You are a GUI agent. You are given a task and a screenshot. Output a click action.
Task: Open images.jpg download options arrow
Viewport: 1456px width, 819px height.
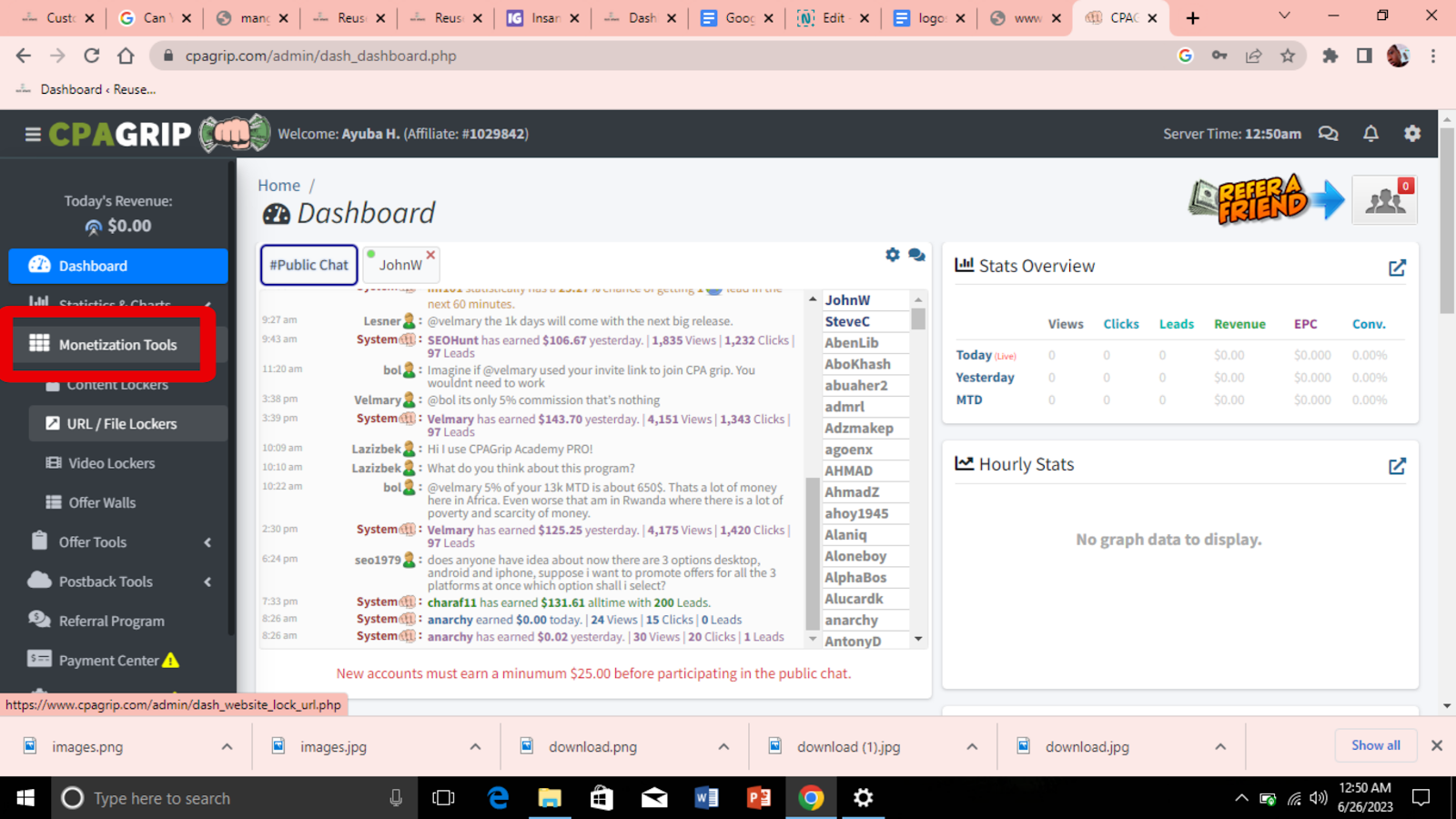(x=475, y=746)
